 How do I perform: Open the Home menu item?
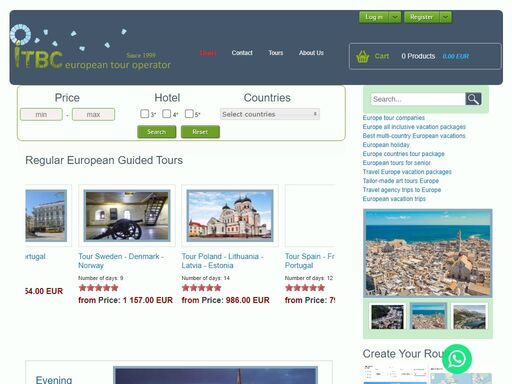point(208,53)
